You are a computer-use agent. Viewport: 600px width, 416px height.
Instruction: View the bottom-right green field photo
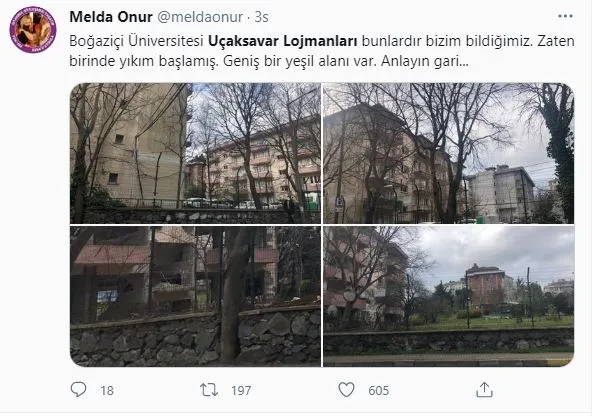pyautogui.click(x=449, y=296)
